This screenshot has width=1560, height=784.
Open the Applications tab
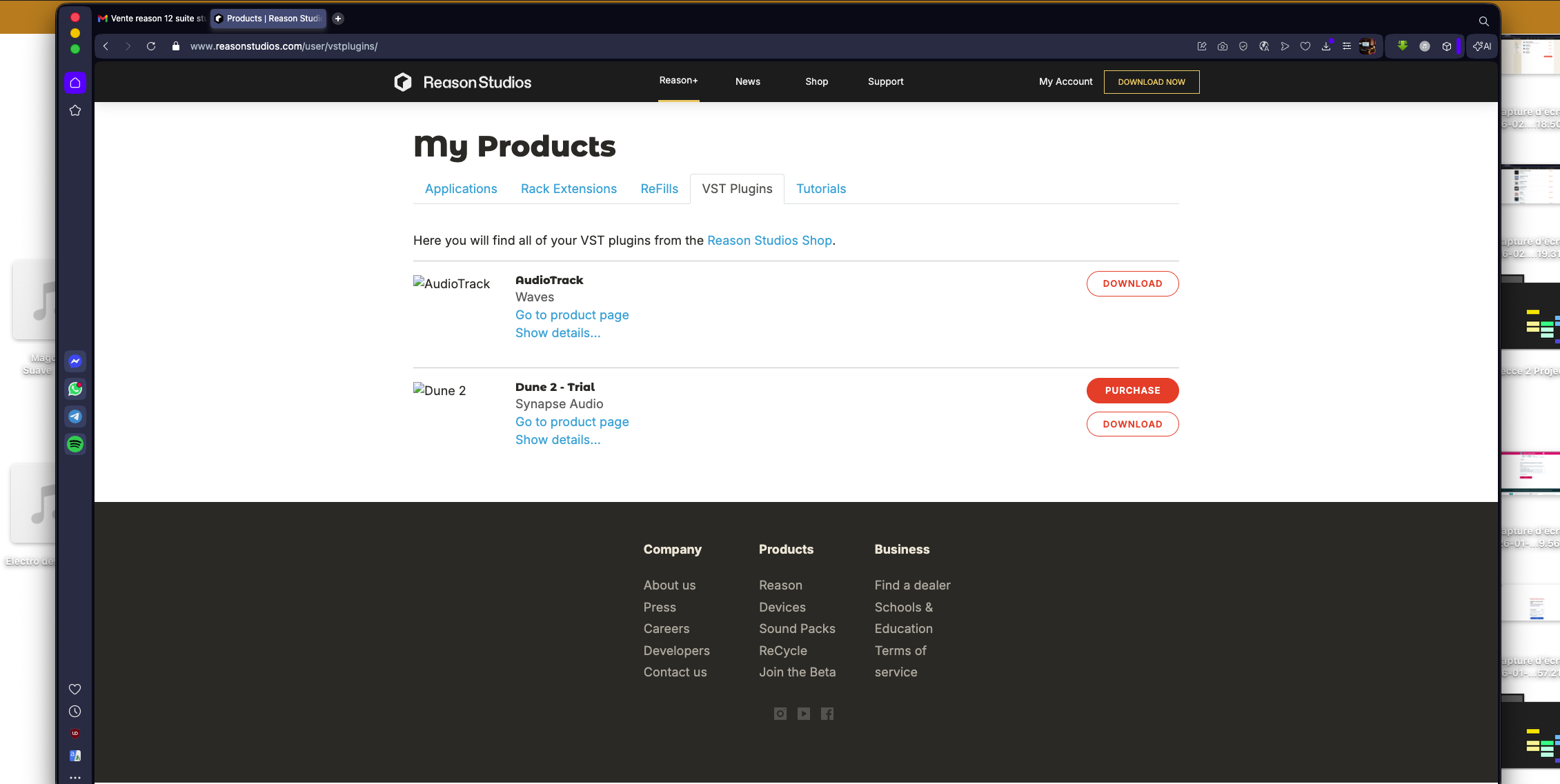pos(461,189)
